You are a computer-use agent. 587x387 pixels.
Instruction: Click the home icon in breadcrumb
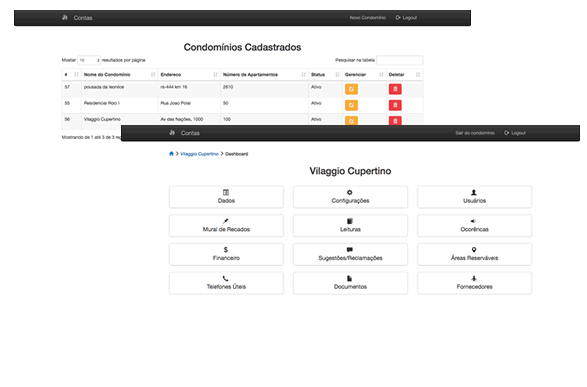[171, 153]
